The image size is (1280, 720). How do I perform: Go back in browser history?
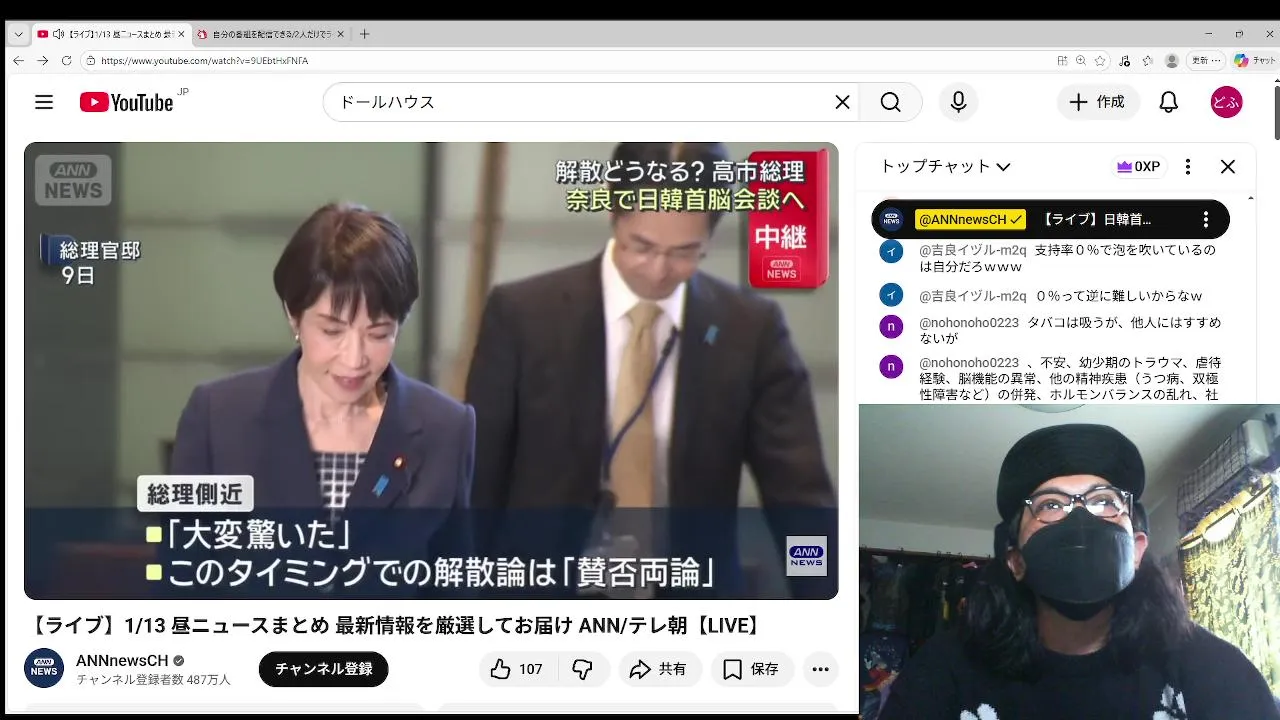tap(18, 60)
